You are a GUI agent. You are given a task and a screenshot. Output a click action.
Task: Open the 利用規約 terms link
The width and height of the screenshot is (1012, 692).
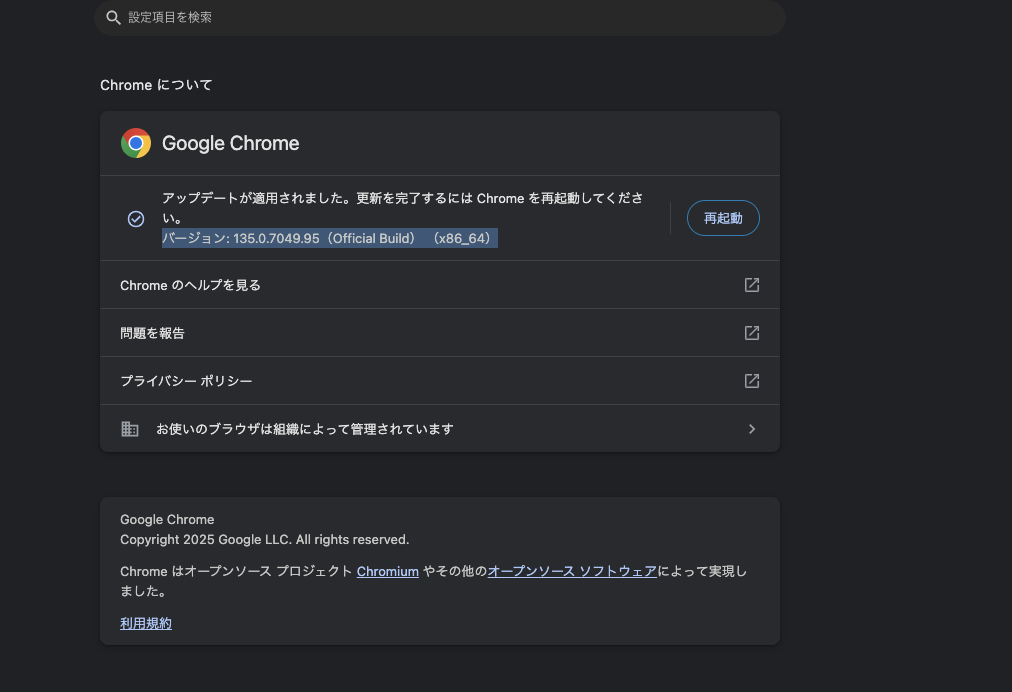(146, 624)
